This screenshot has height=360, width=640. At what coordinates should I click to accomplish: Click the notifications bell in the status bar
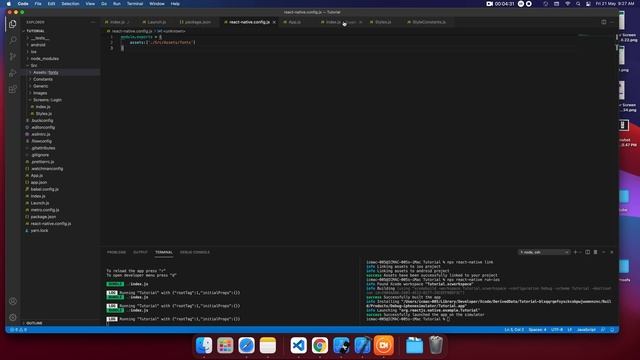tap(612, 330)
